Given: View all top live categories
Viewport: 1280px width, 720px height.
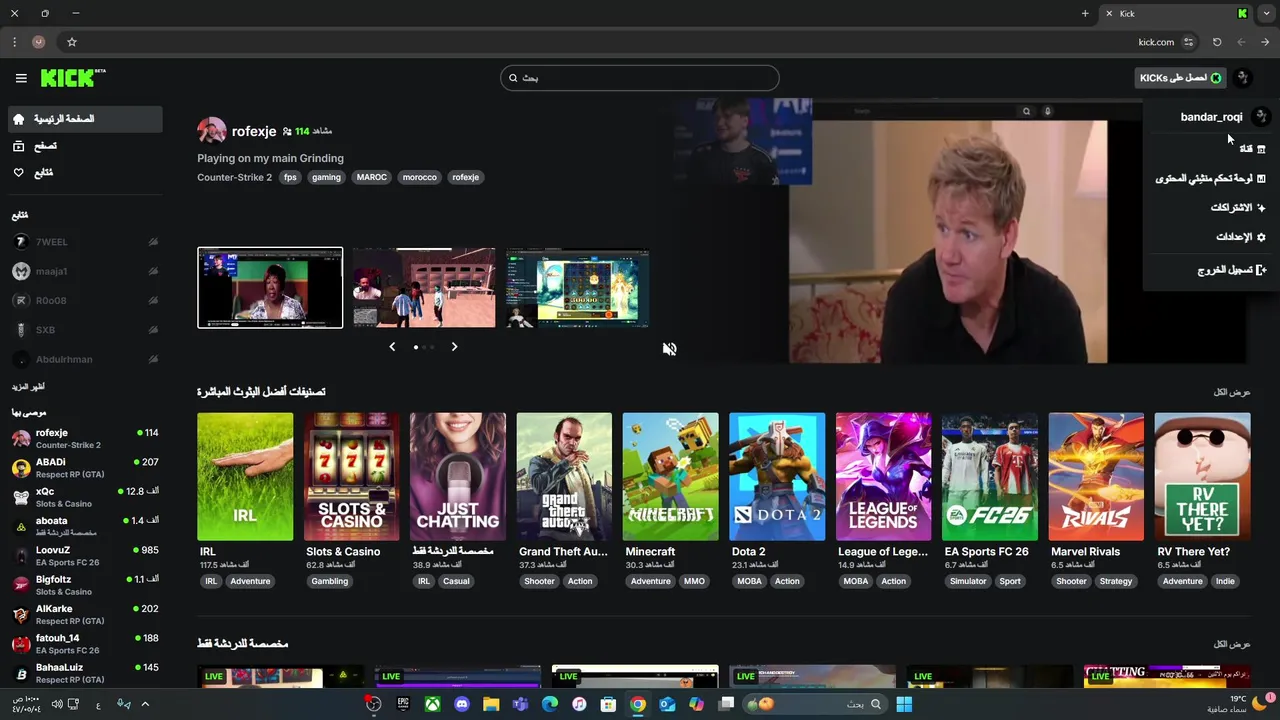Looking at the screenshot, I should pos(1232,392).
